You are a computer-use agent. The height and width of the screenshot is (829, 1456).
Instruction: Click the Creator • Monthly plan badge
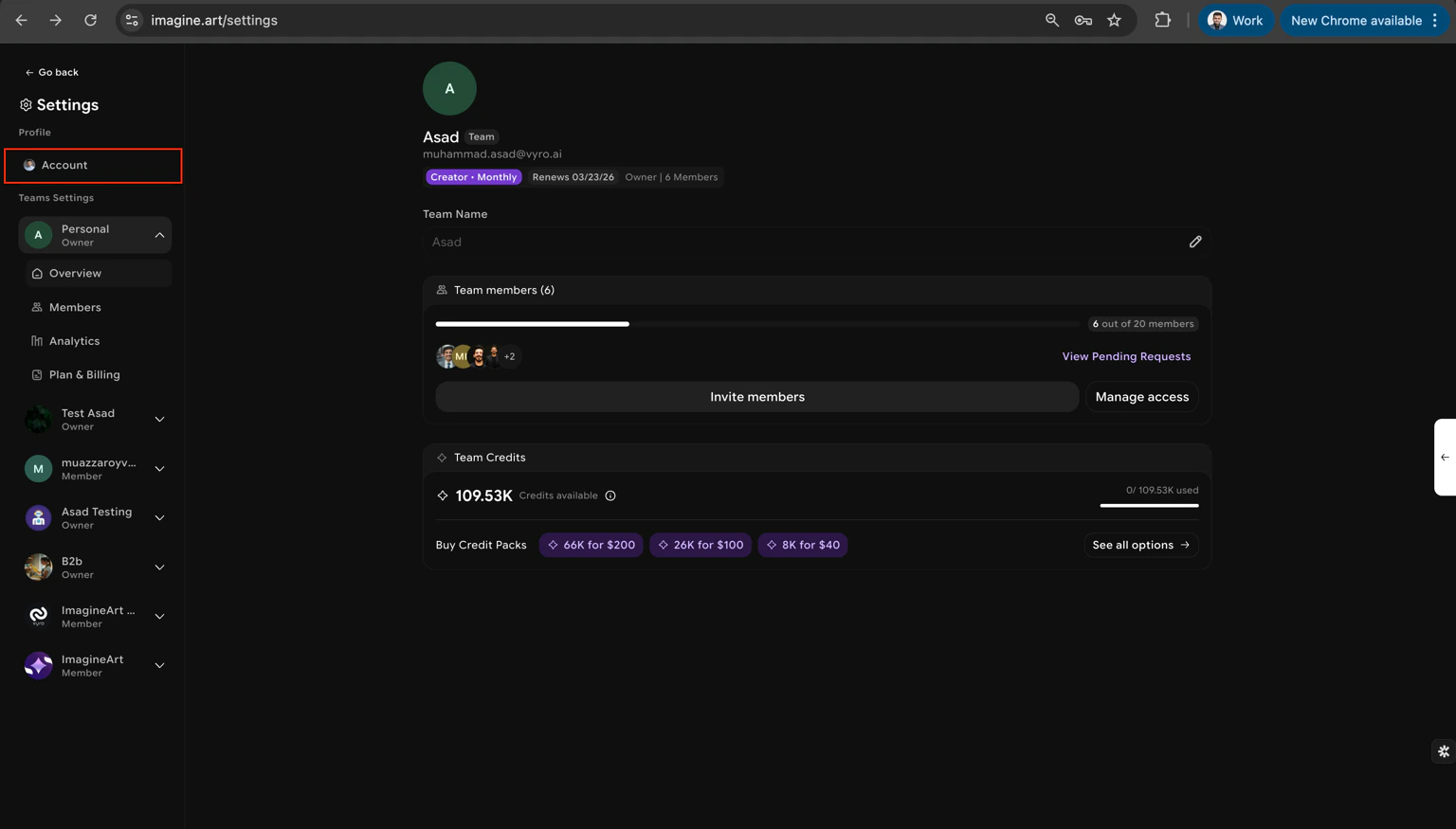point(473,177)
